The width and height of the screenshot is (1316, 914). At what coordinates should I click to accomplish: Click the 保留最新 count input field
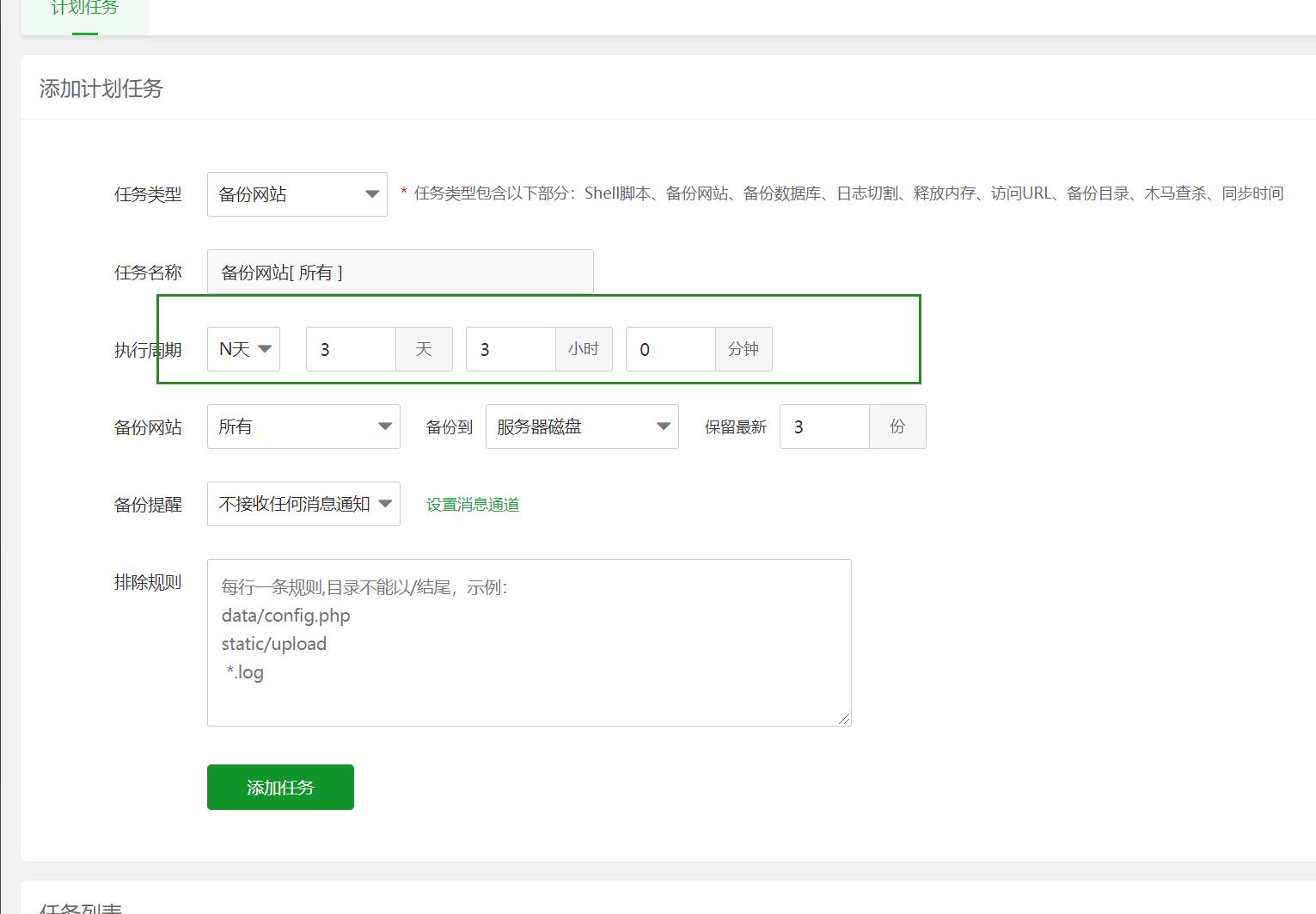point(824,426)
